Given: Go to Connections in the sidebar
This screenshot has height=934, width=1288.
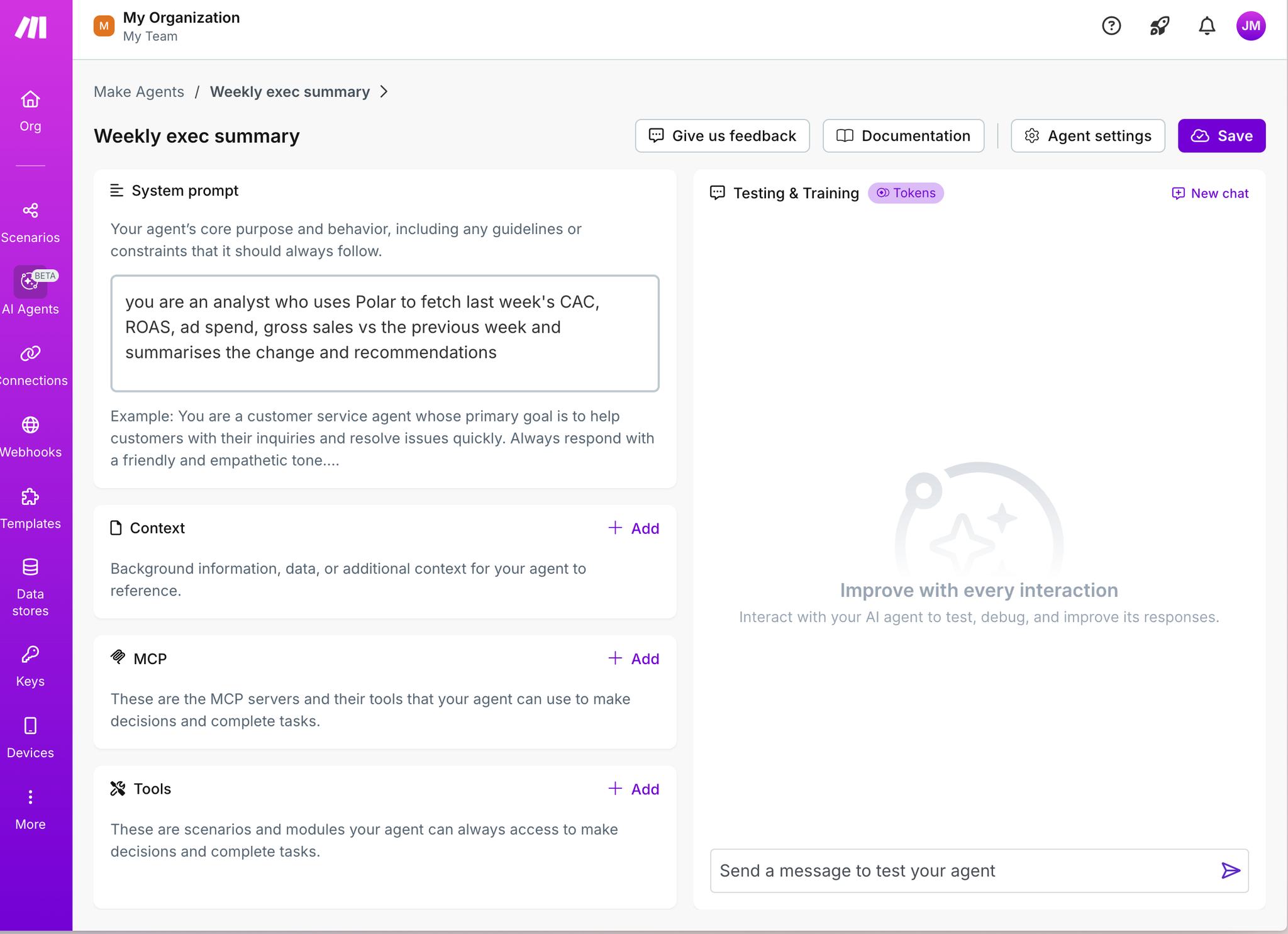Looking at the screenshot, I should [30, 365].
